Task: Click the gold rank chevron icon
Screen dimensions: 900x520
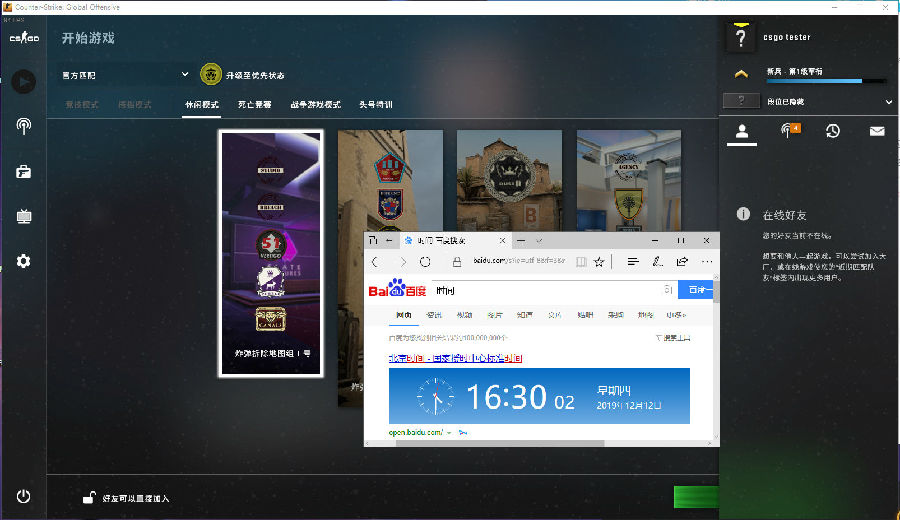Action: (741, 73)
